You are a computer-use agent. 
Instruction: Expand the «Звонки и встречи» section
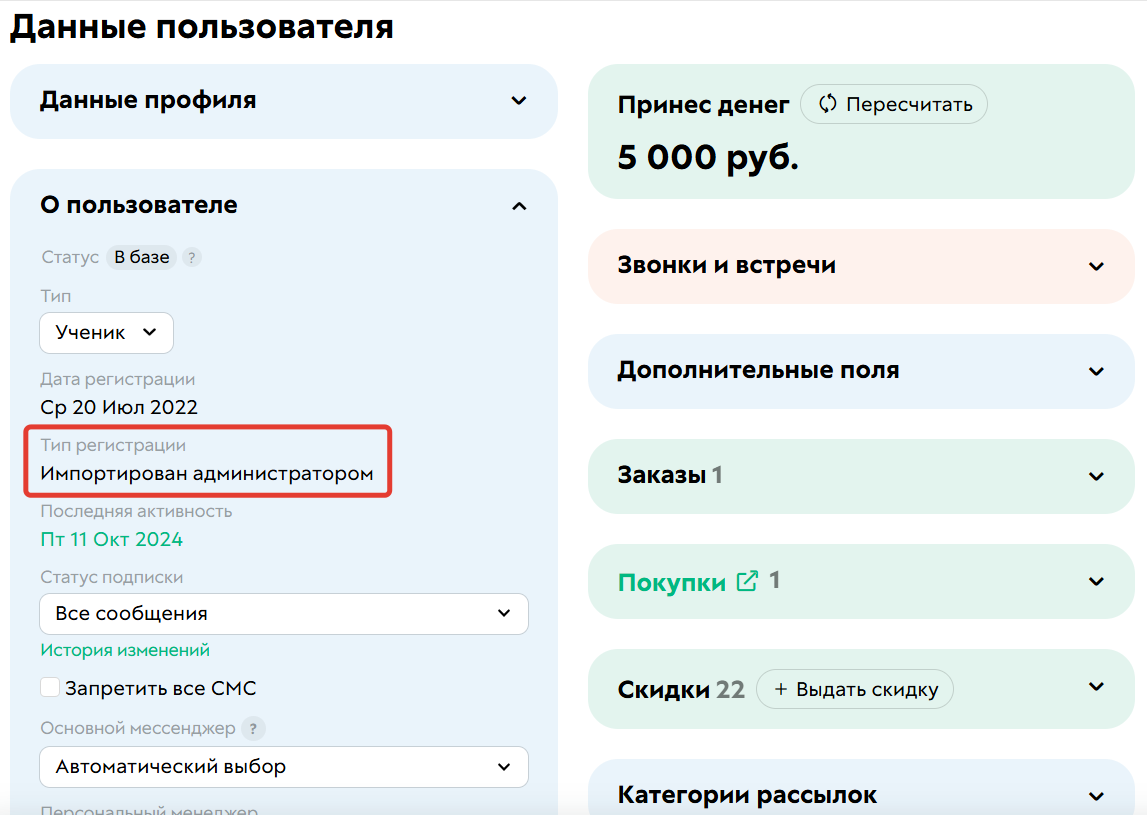[x=1095, y=266]
